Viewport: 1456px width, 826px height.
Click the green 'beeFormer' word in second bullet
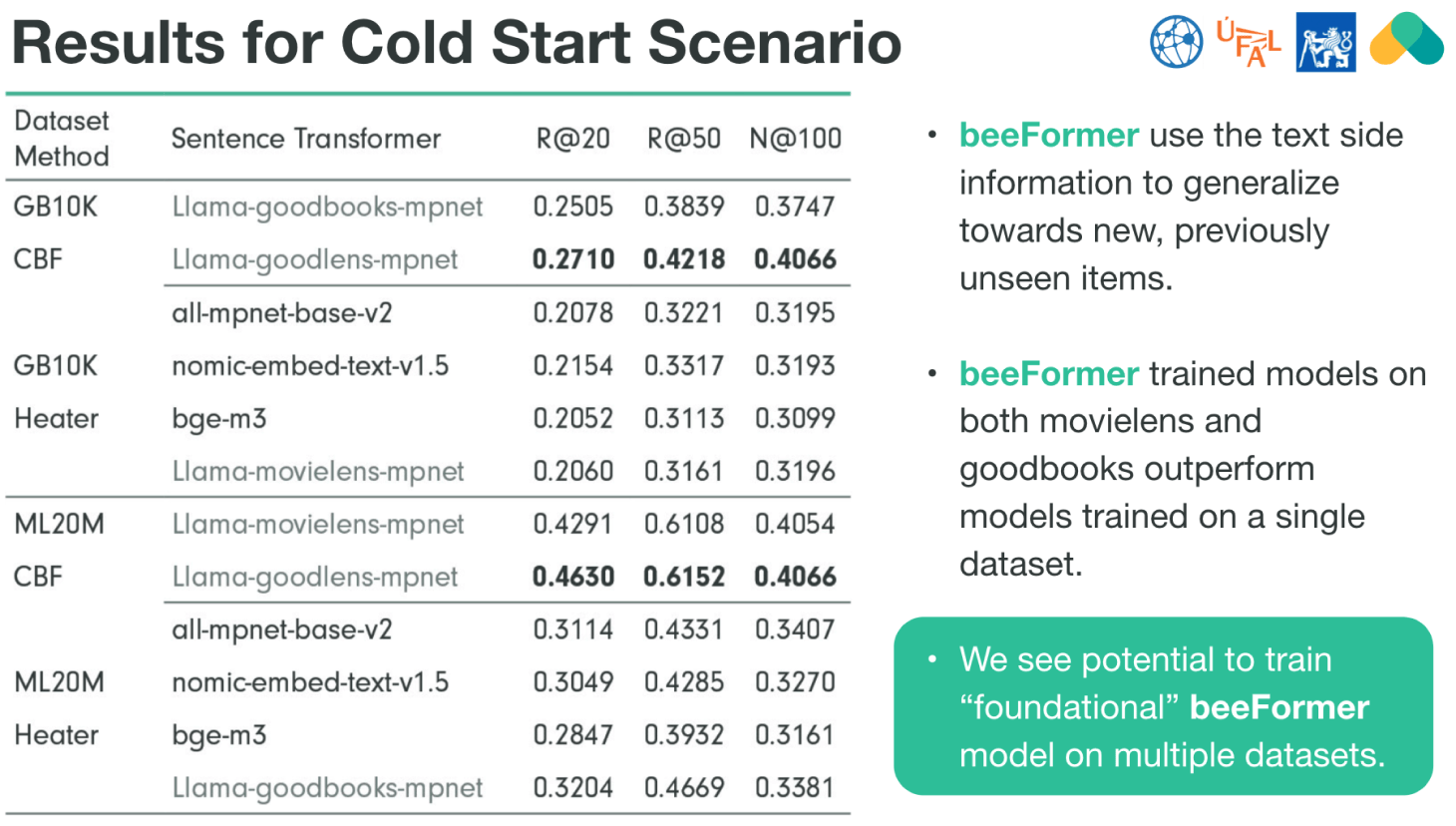[1048, 373]
